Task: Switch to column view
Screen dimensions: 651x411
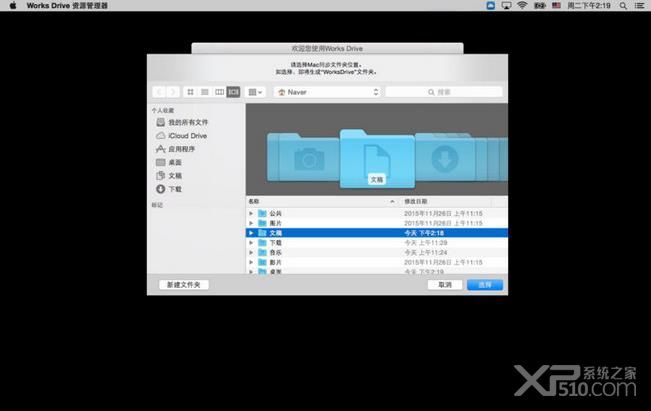Action: click(x=219, y=92)
